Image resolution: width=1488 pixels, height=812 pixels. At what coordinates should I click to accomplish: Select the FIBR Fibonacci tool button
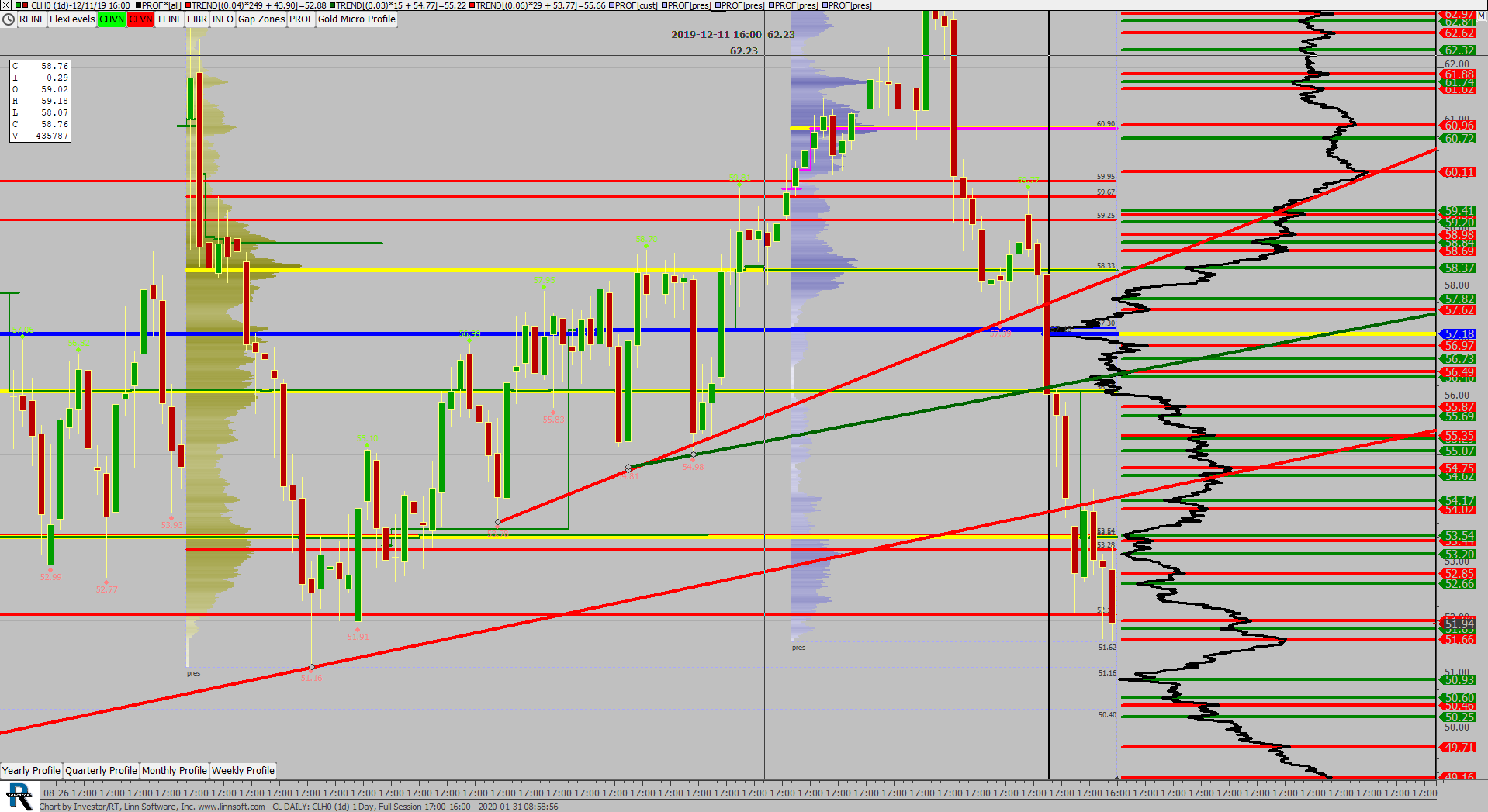197,19
